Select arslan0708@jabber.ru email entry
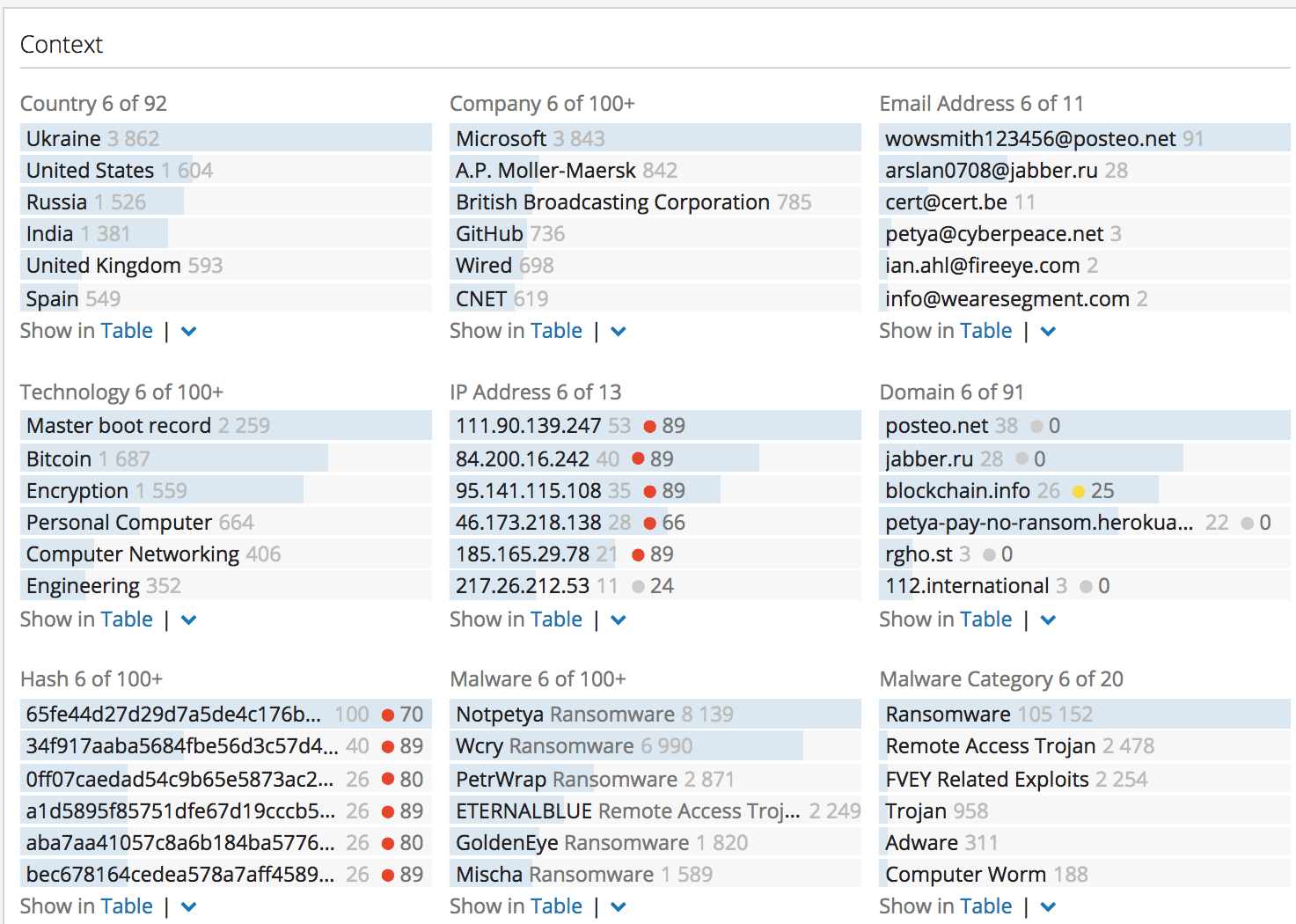Image resolution: width=1296 pixels, height=924 pixels. [1085, 170]
